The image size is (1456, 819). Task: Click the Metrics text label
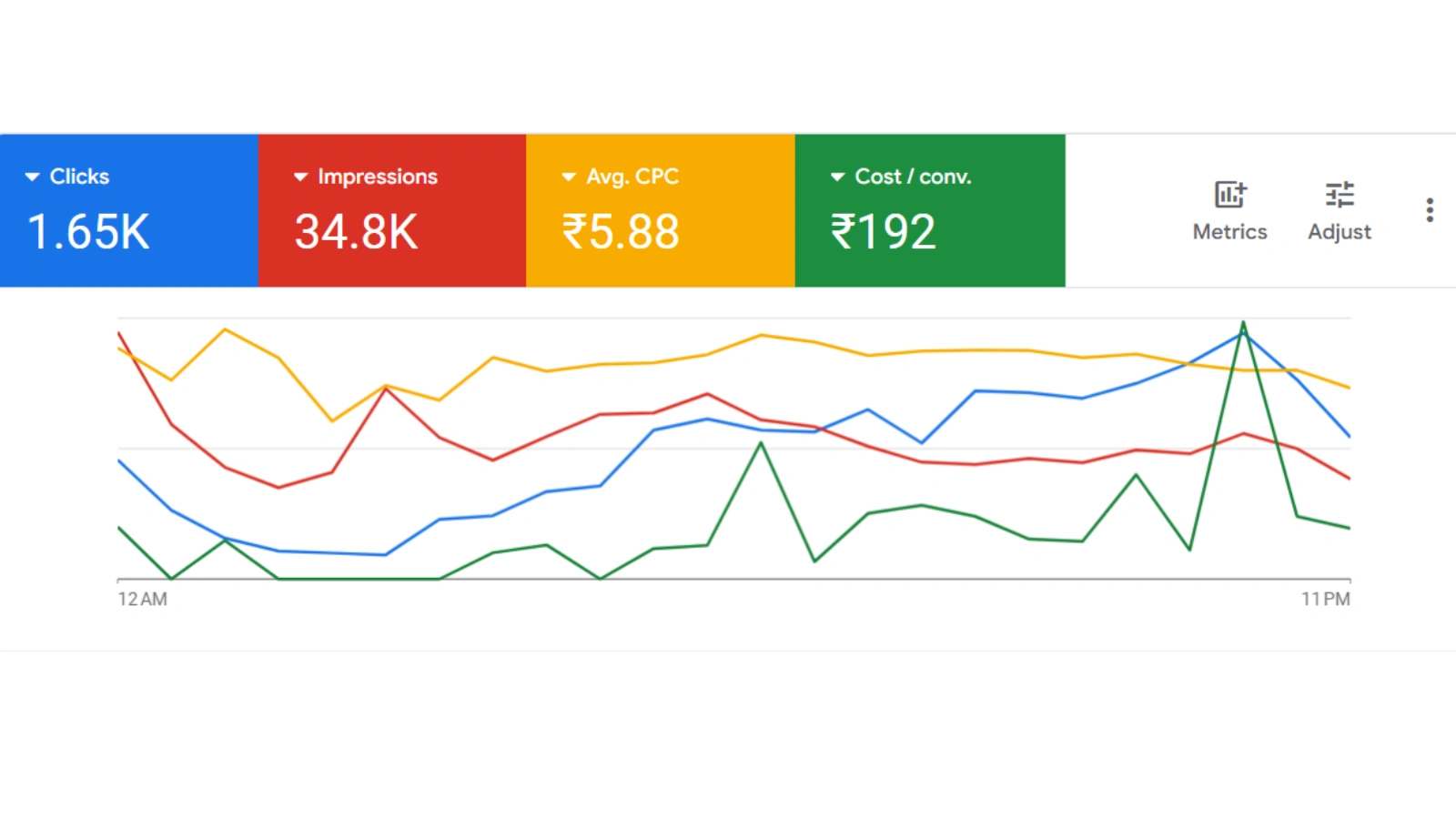(1229, 232)
